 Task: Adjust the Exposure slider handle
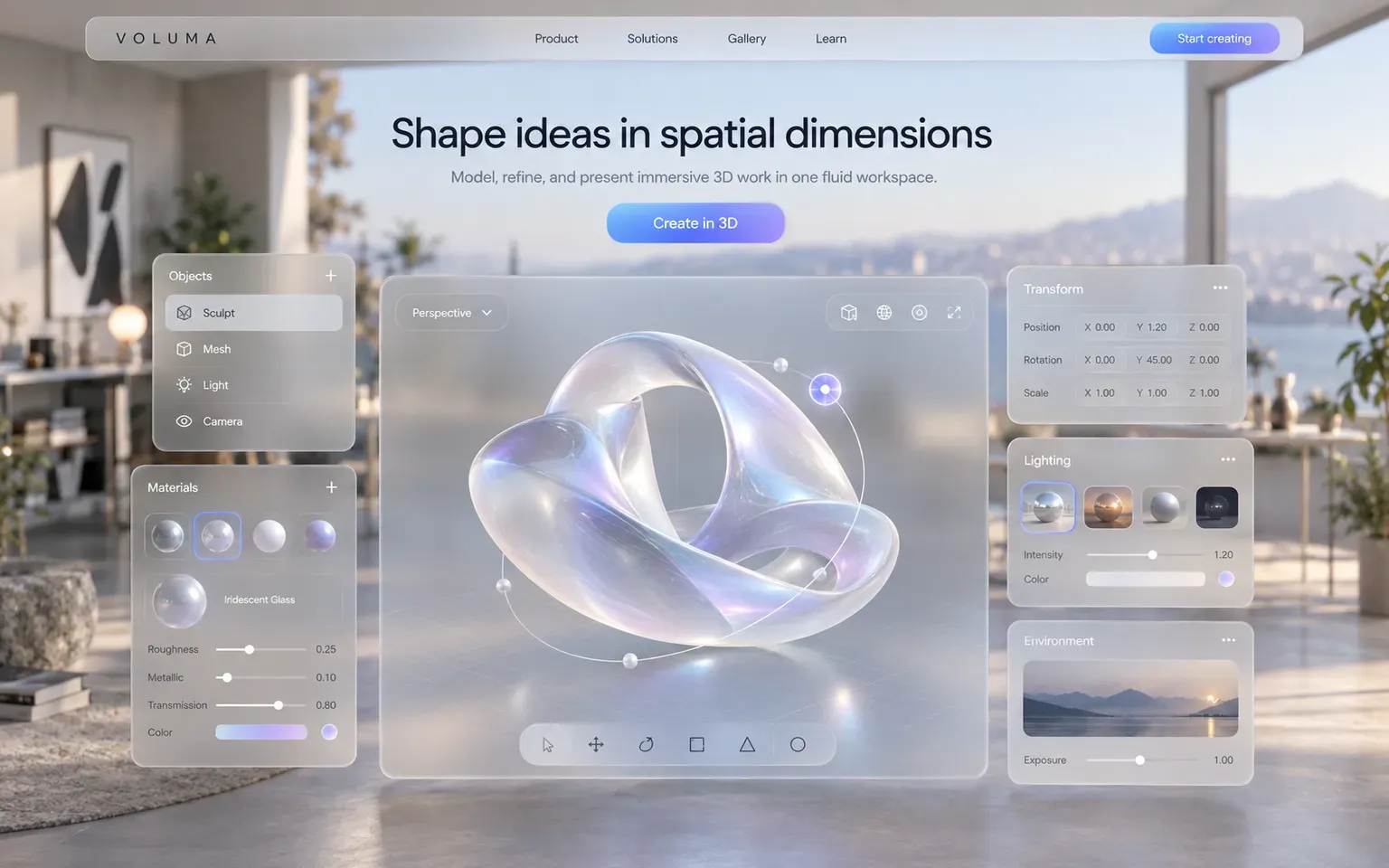[x=1140, y=760]
